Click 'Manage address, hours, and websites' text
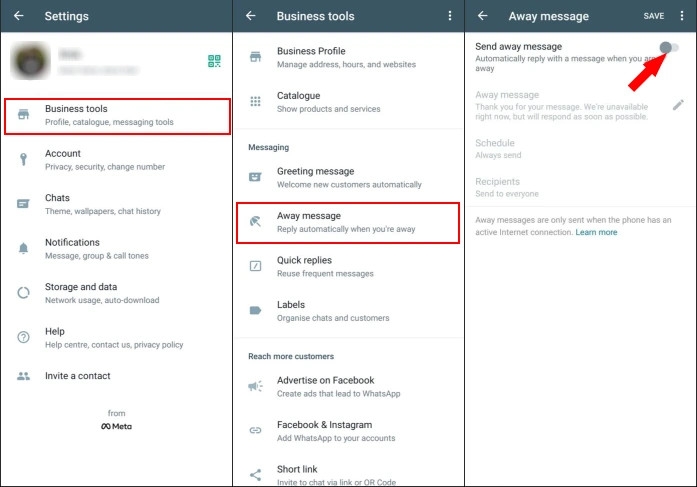The image size is (697, 487). pos(346,64)
